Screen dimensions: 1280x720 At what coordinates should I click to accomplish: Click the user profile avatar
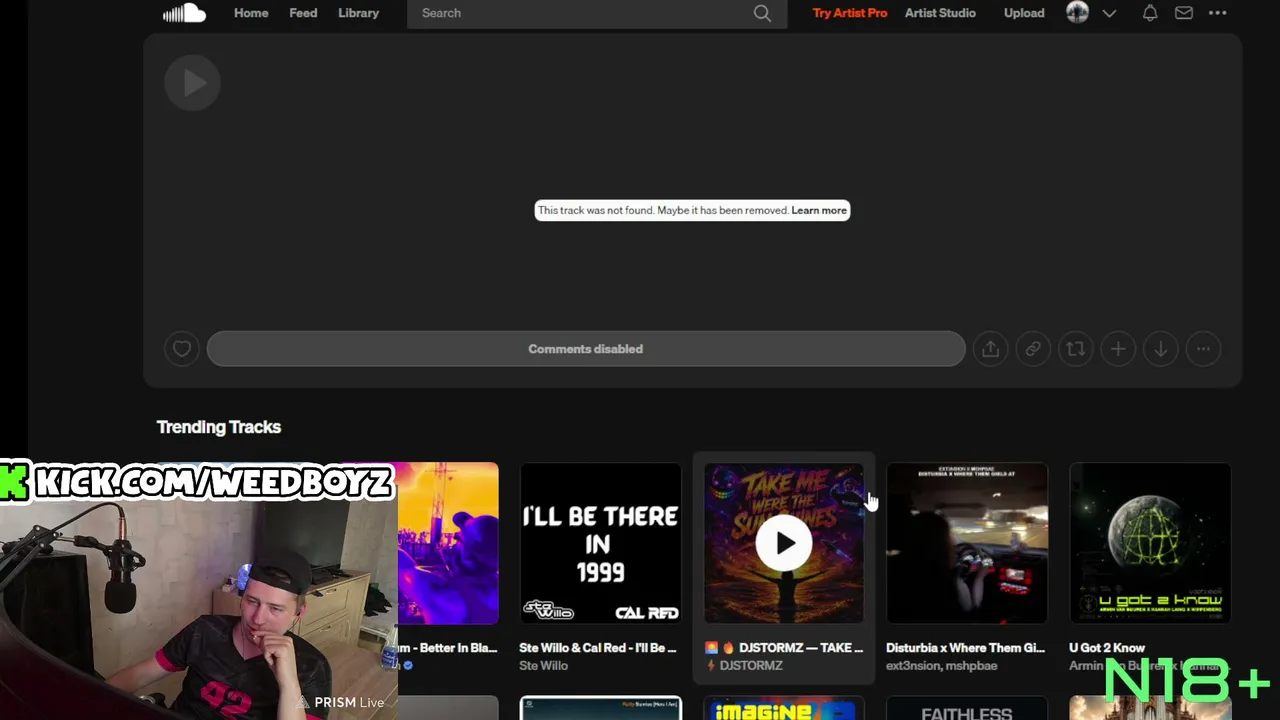1077,12
